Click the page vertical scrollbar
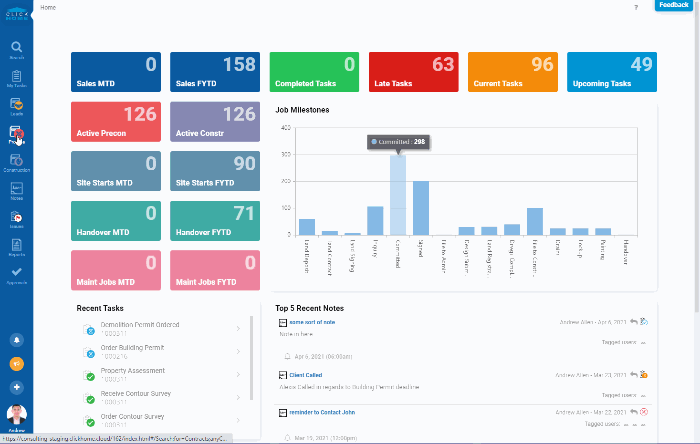 [697, 156]
